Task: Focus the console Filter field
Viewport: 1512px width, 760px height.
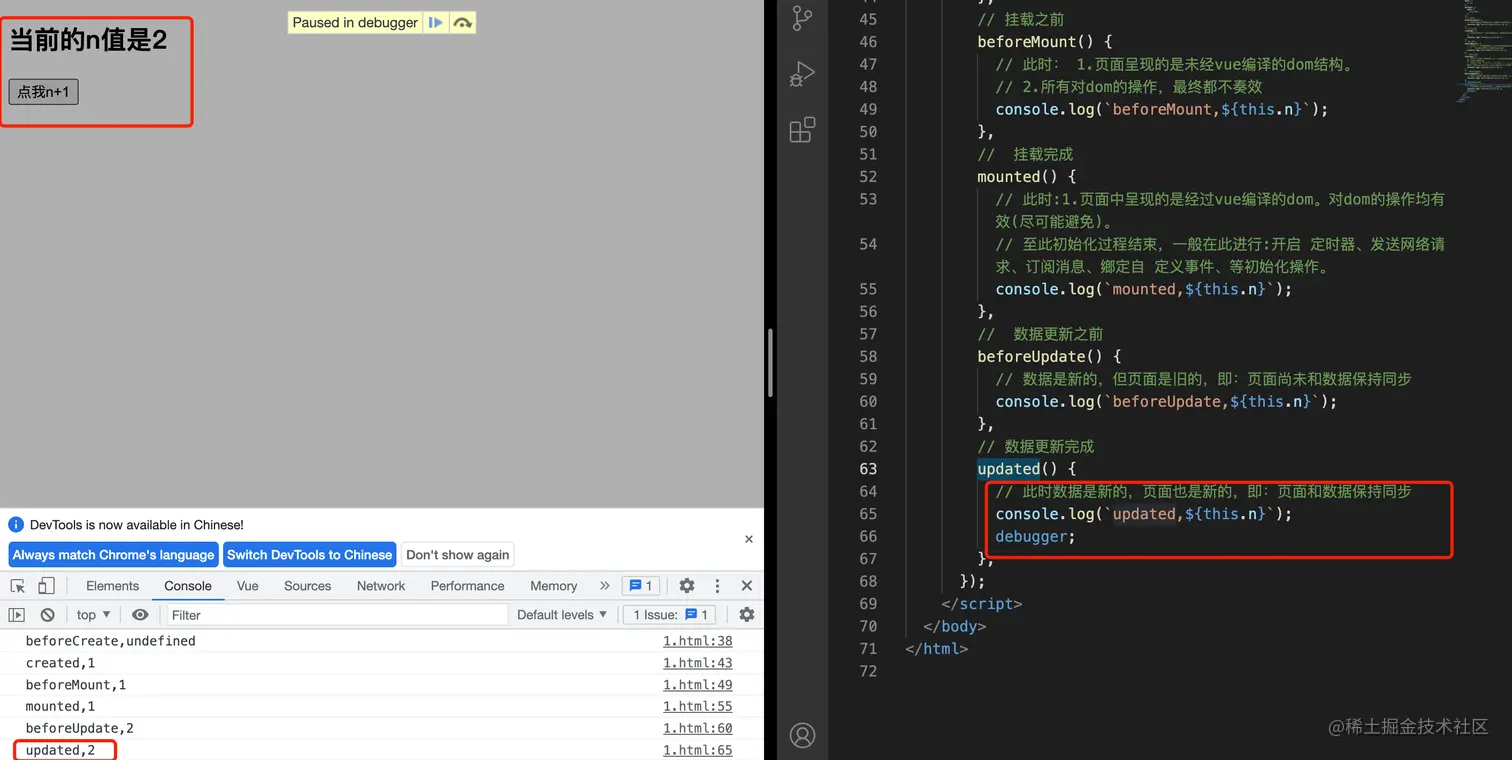Action: pyautogui.click(x=337, y=615)
